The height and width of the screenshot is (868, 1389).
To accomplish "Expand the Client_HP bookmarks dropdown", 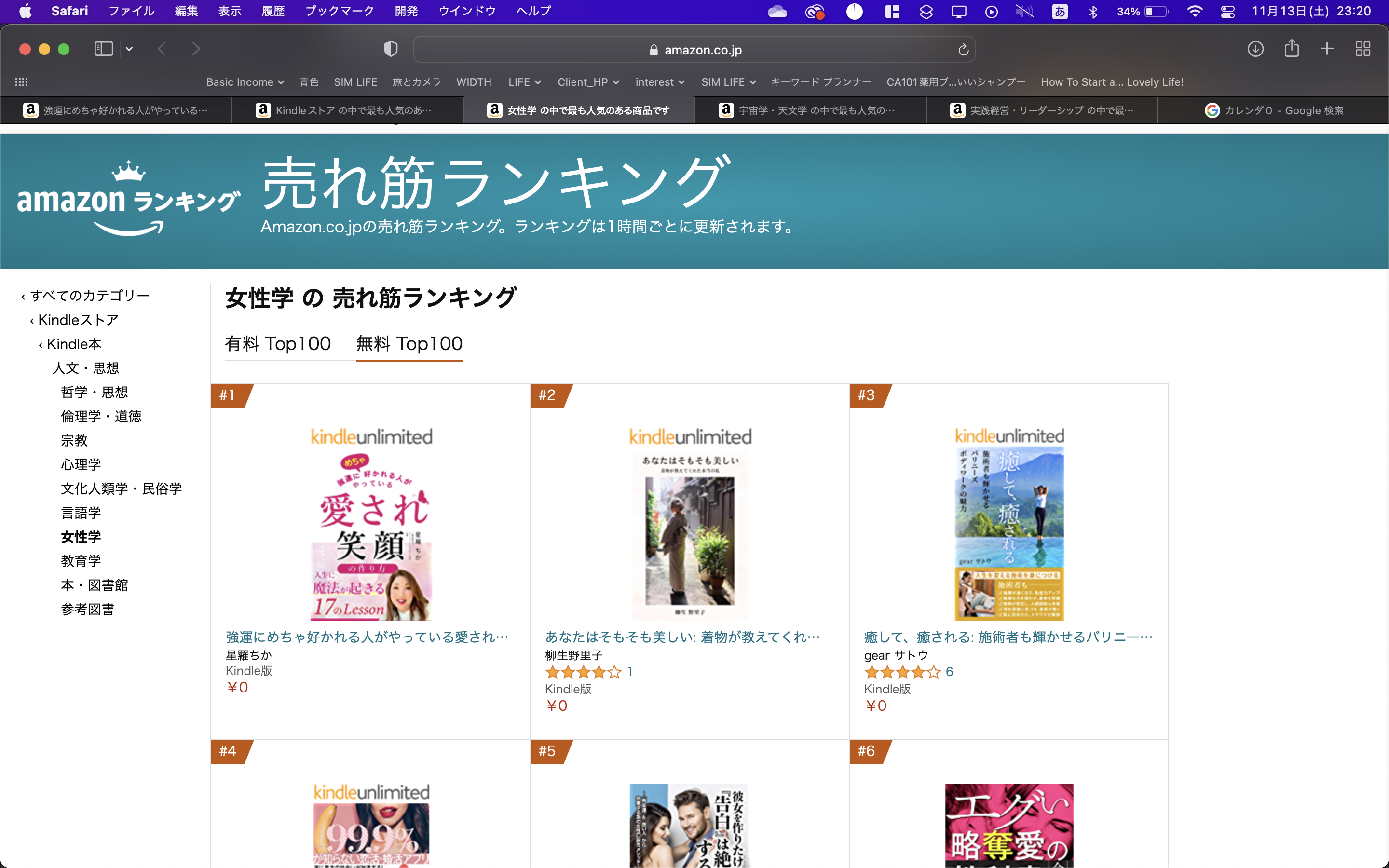I will (x=588, y=82).
